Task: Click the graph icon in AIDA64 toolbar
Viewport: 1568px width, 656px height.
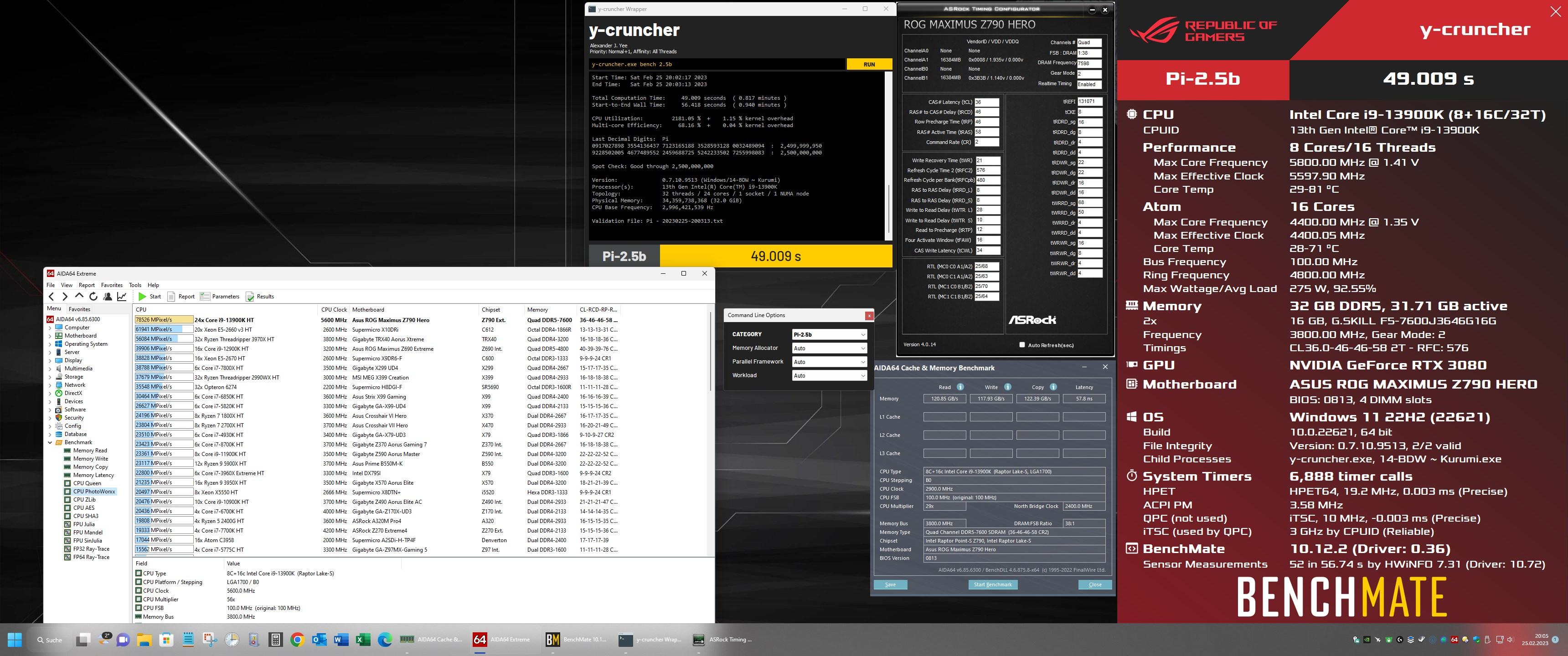Action: 122,297
